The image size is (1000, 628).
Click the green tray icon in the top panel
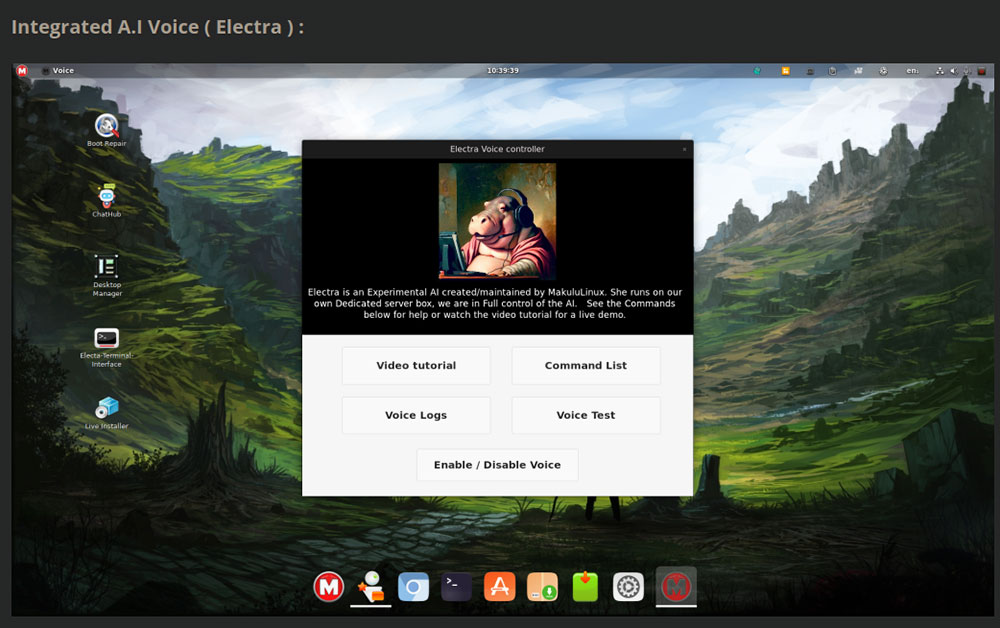pyautogui.click(x=757, y=71)
